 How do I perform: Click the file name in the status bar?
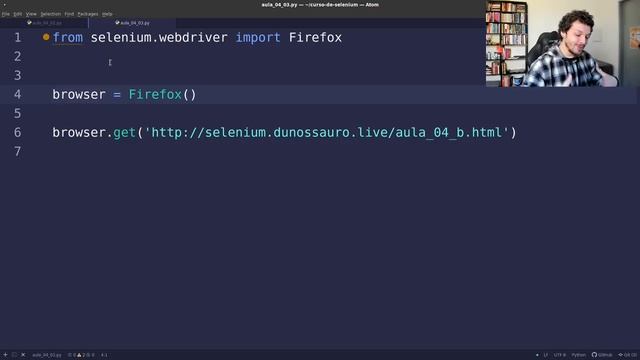47,355
